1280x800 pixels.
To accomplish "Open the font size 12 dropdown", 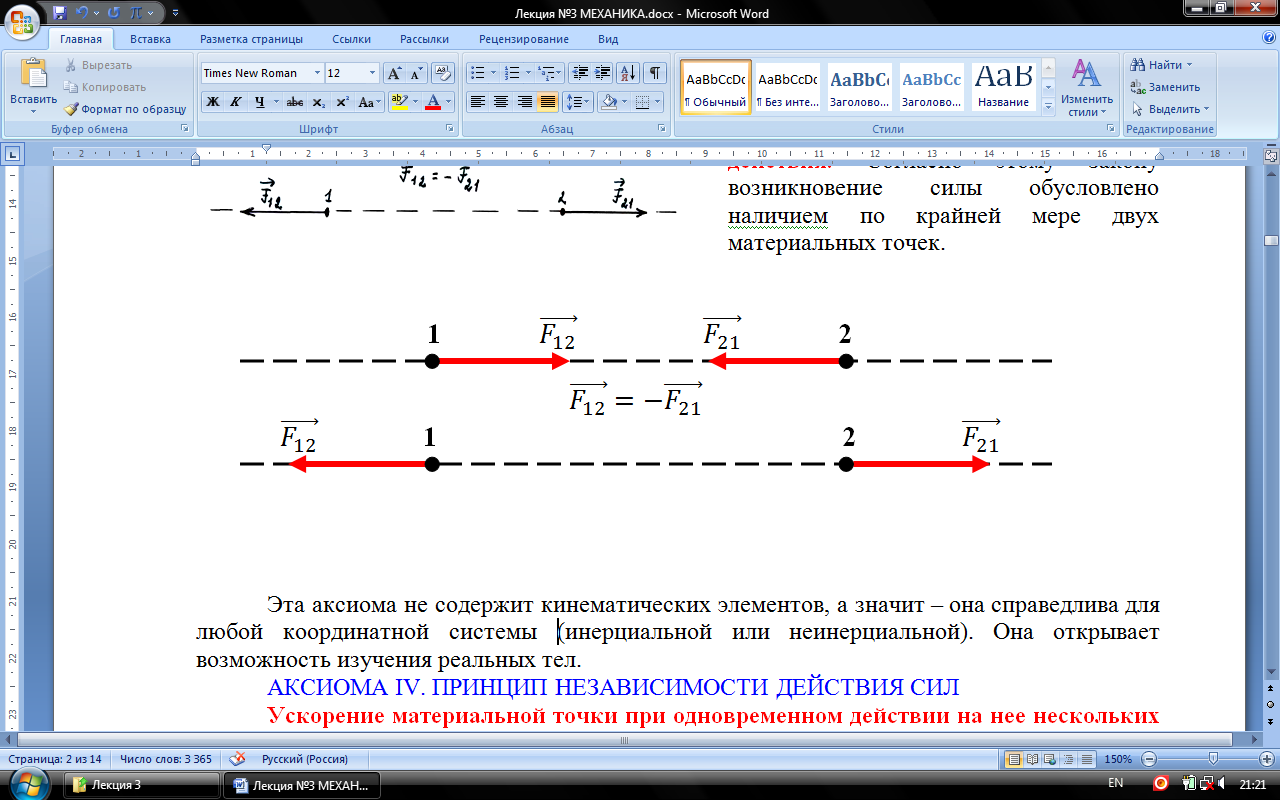I will coord(373,73).
